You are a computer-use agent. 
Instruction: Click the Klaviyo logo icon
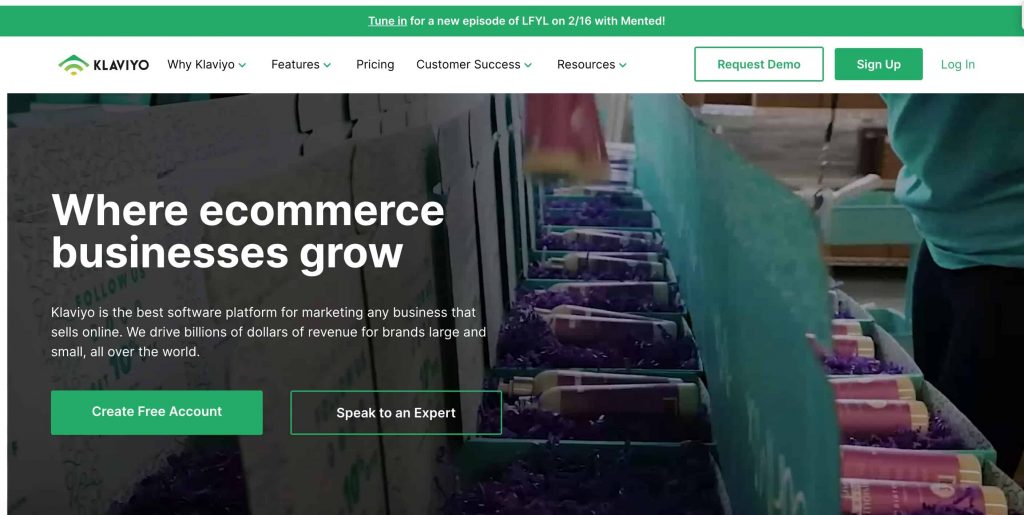[74, 65]
